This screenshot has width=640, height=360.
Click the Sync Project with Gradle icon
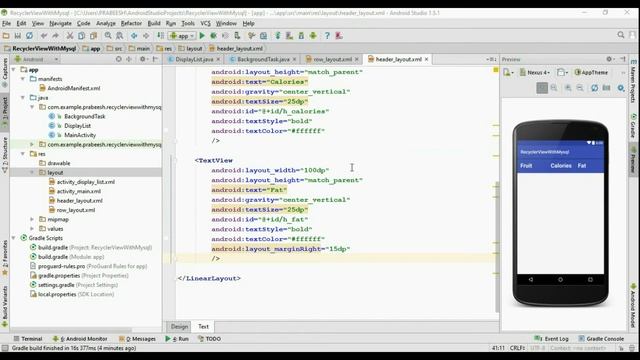tap(278, 36)
